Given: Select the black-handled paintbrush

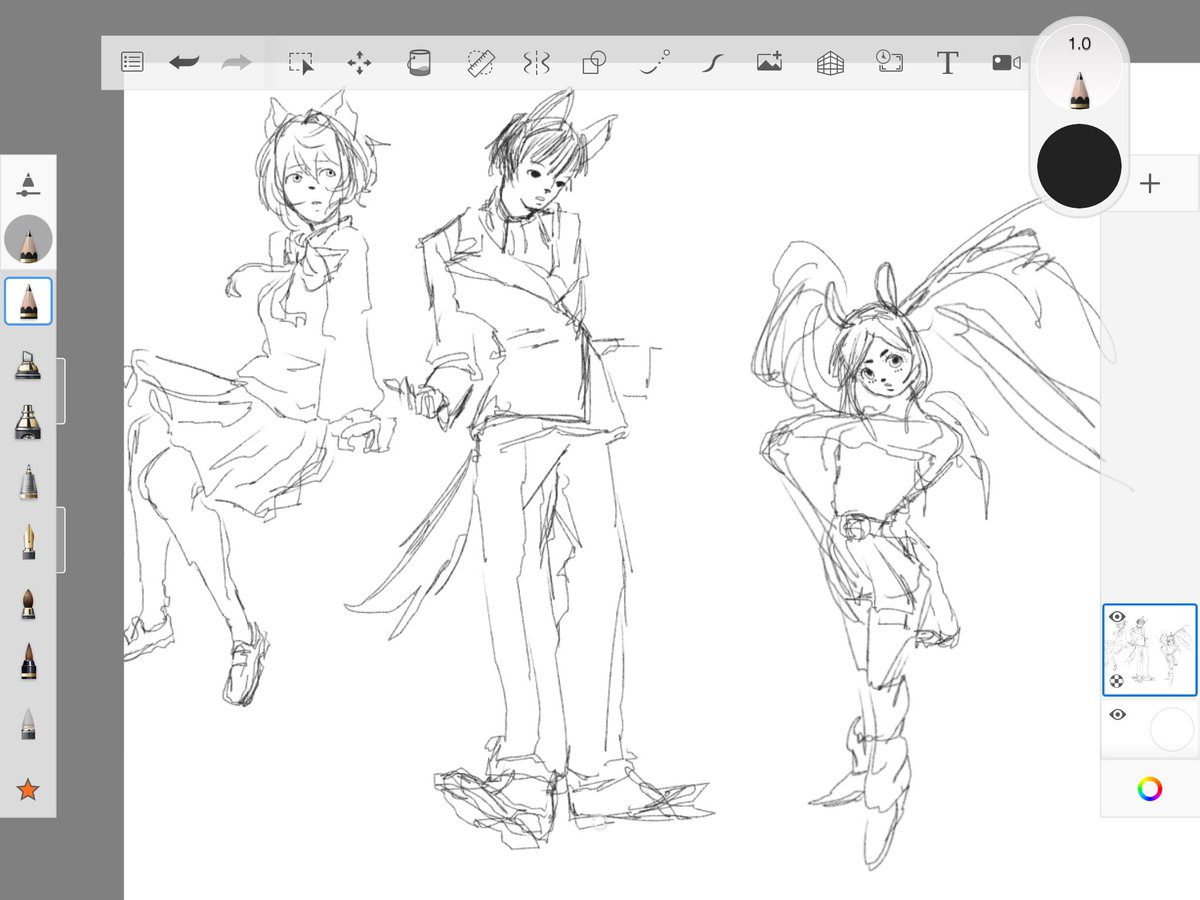Looking at the screenshot, I should pyautogui.click(x=28, y=662).
